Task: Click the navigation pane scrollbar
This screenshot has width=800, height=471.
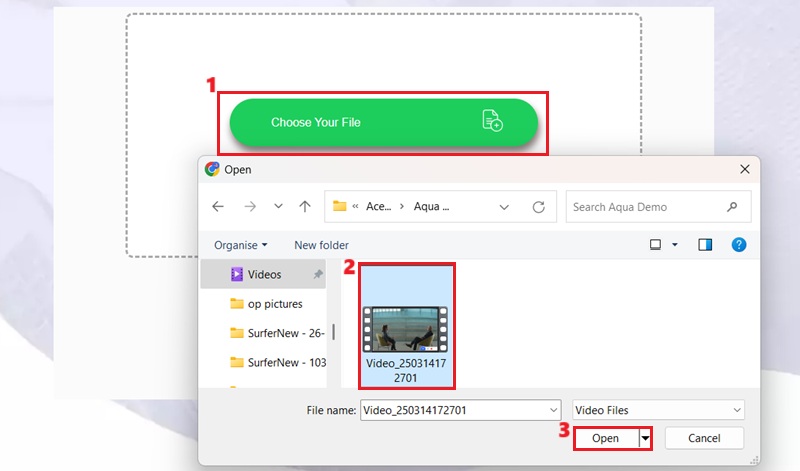Action: (334, 332)
